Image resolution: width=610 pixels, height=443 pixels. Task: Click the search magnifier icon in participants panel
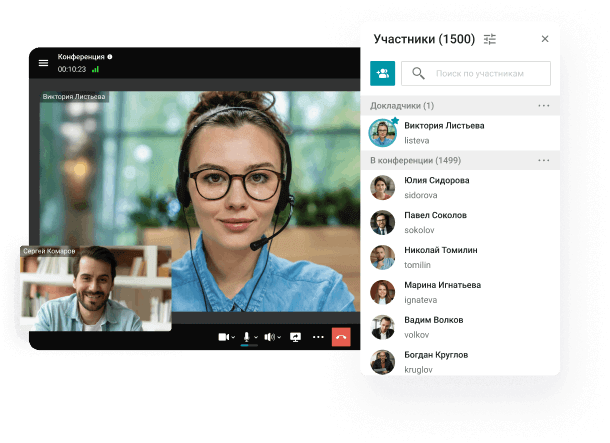pos(418,73)
